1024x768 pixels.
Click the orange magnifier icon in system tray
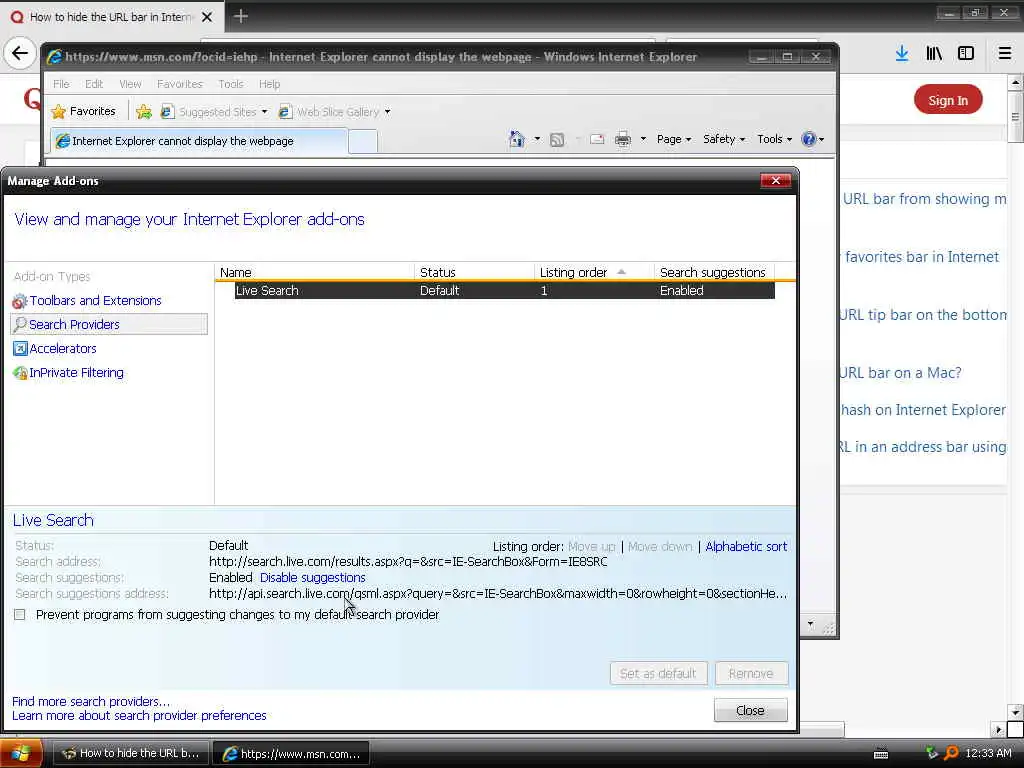coord(952,753)
